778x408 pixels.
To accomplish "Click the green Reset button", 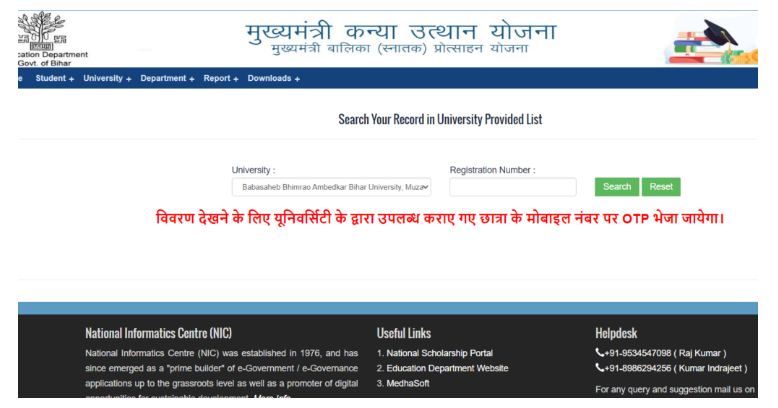I will click(x=661, y=187).
